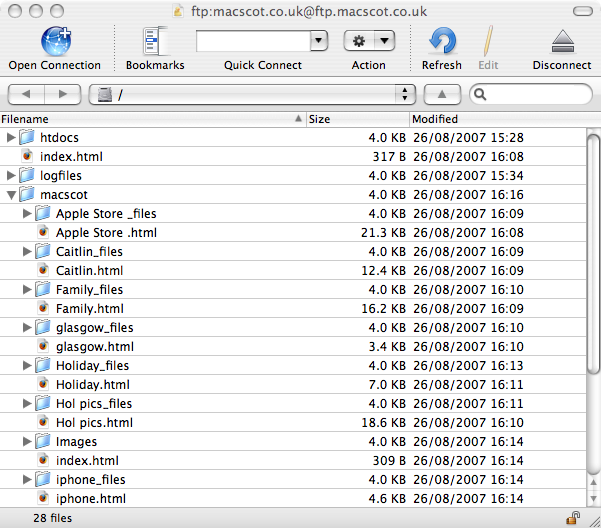Image resolution: width=601 pixels, height=528 pixels.
Task: Select the Holiday.html file row
Action: click(x=293, y=384)
